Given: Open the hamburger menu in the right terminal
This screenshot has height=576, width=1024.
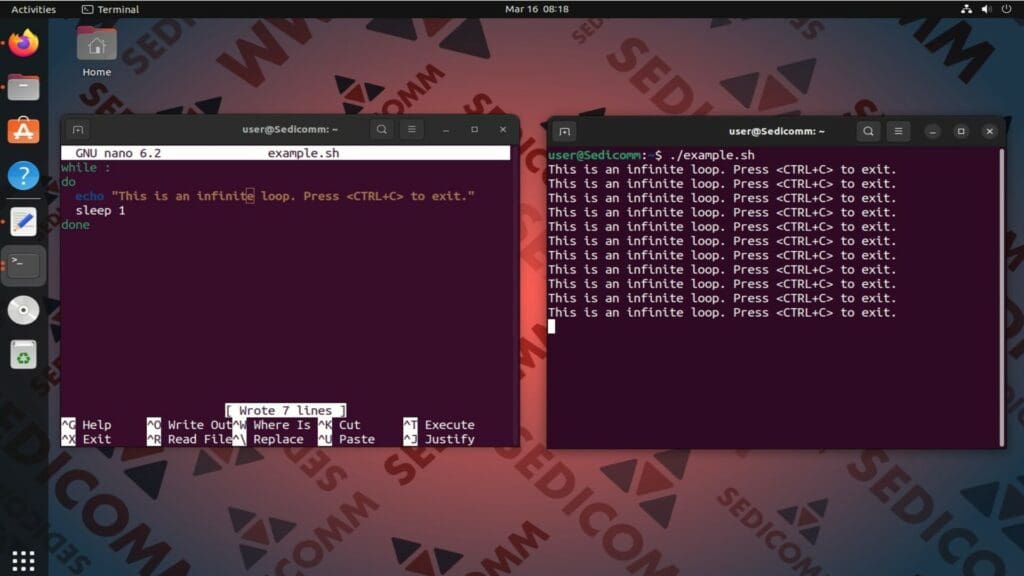Looking at the screenshot, I should click(899, 131).
